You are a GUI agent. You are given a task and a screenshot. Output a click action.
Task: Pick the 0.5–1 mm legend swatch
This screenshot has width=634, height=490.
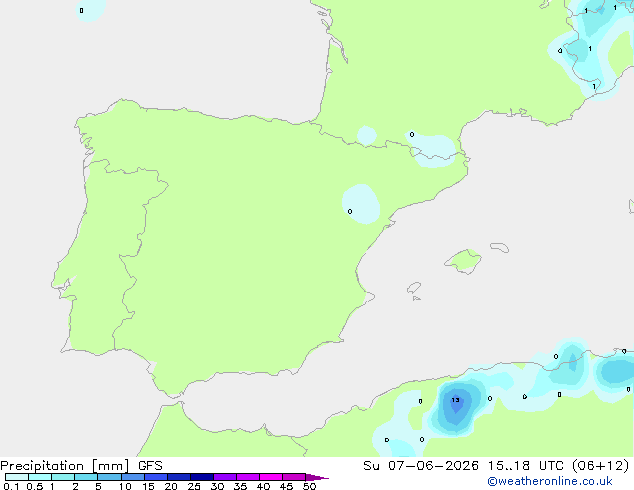pos(40,477)
